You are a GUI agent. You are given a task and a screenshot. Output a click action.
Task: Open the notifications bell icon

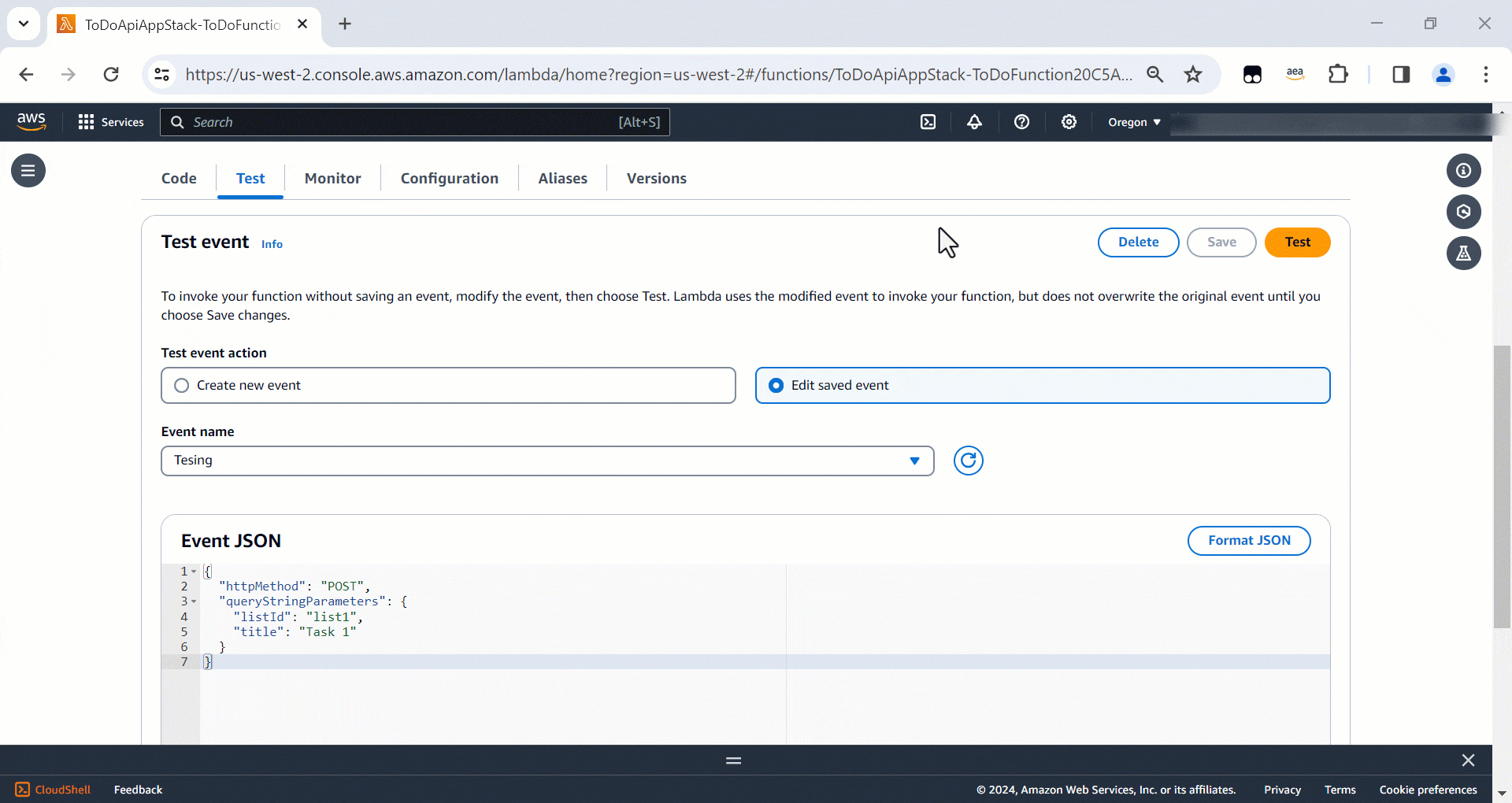click(975, 122)
